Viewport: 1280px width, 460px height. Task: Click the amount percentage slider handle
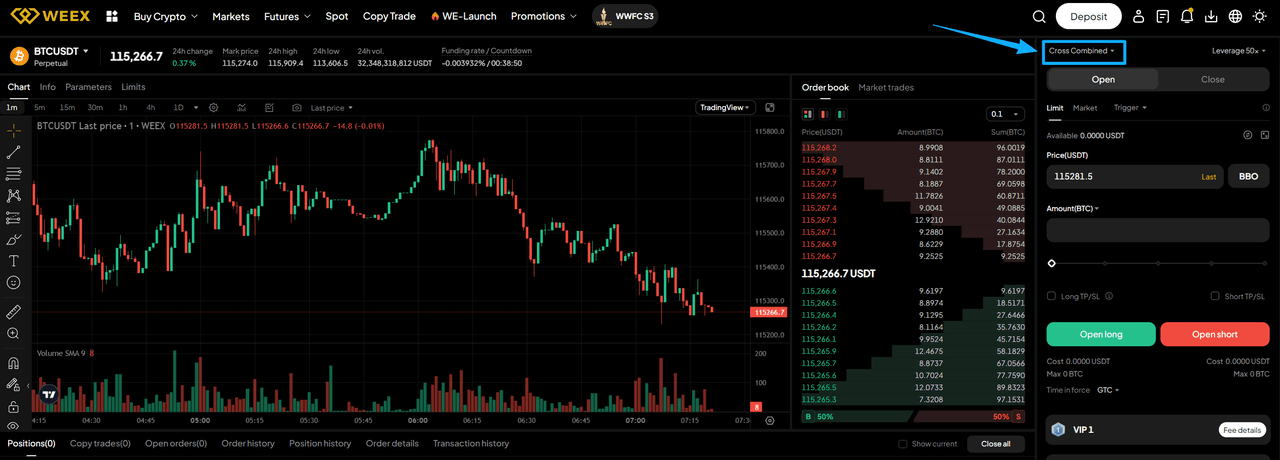coord(1052,263)
